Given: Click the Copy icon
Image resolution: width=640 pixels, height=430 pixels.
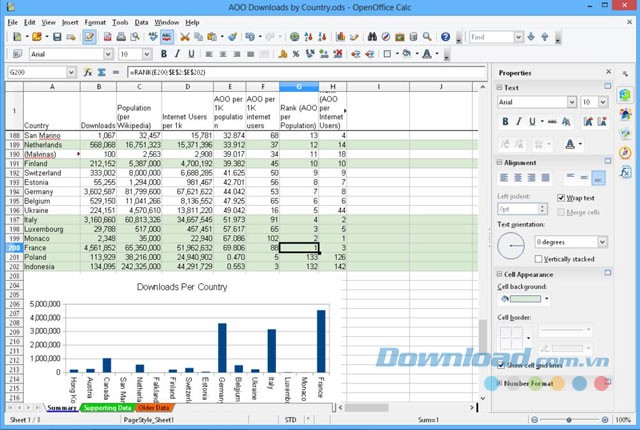Looking at the screenshot, I should [x=198, y=37].
